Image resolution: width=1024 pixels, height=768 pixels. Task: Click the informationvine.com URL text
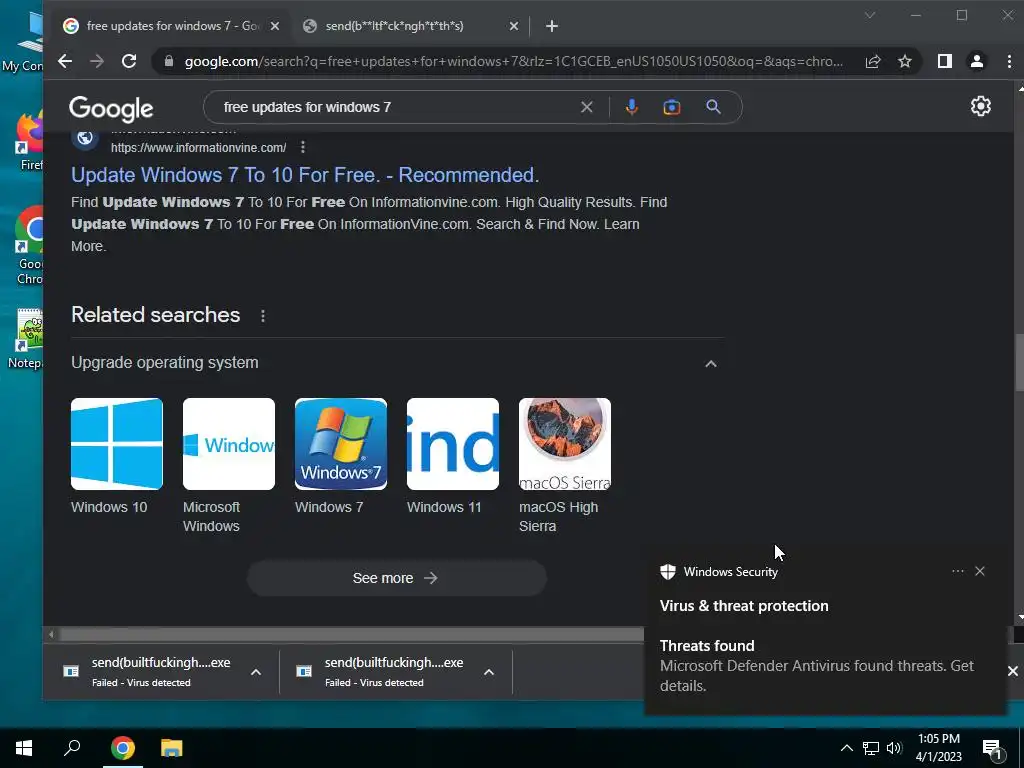point(199,148)
